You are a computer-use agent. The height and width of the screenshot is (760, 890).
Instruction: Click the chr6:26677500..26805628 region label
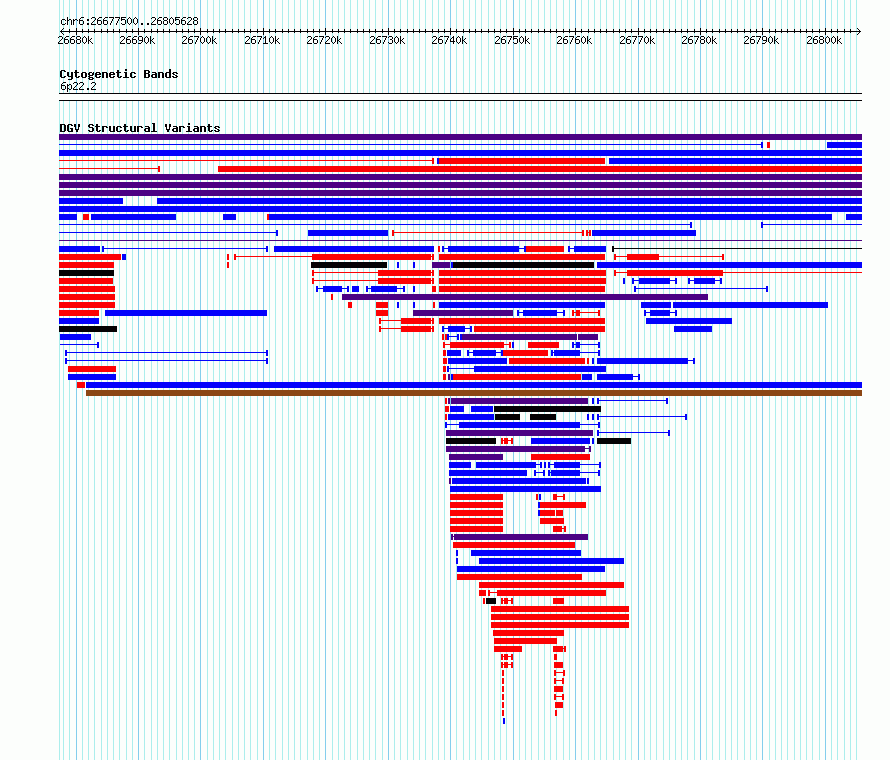[129, 21]
